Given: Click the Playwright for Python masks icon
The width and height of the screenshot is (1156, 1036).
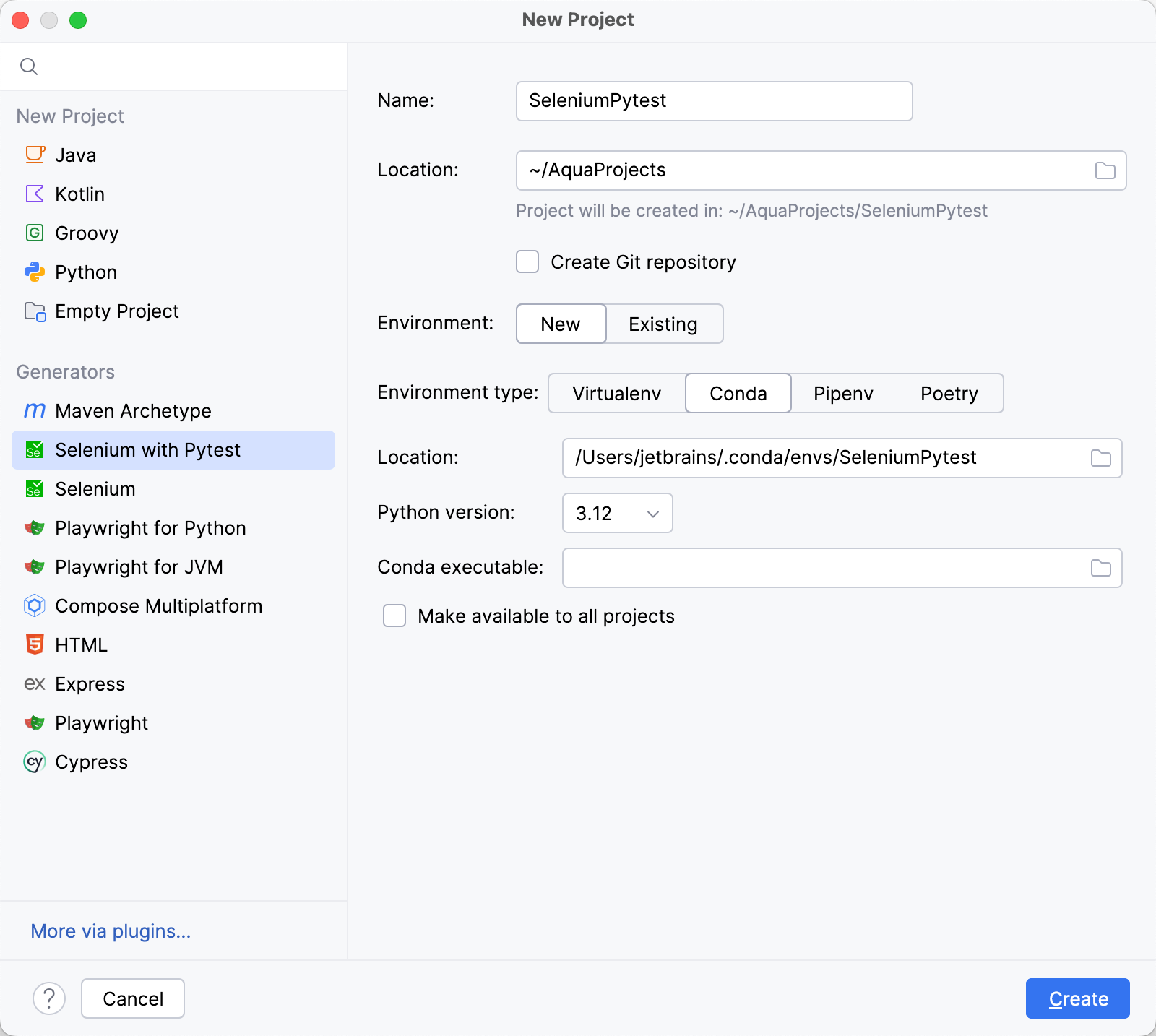Looking at the screenshot, I should pos(35,527).
